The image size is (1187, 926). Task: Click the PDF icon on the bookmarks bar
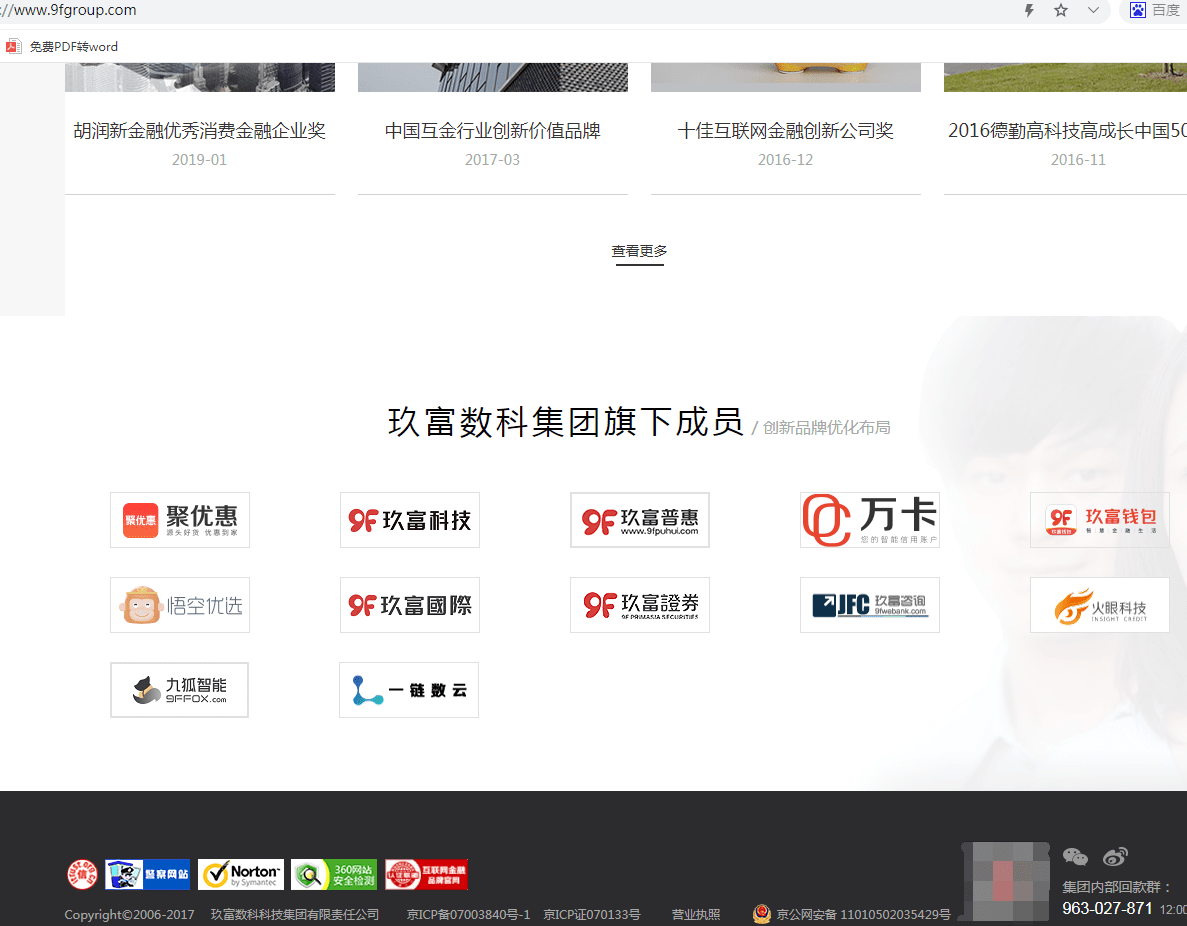[x=13, y=46]
